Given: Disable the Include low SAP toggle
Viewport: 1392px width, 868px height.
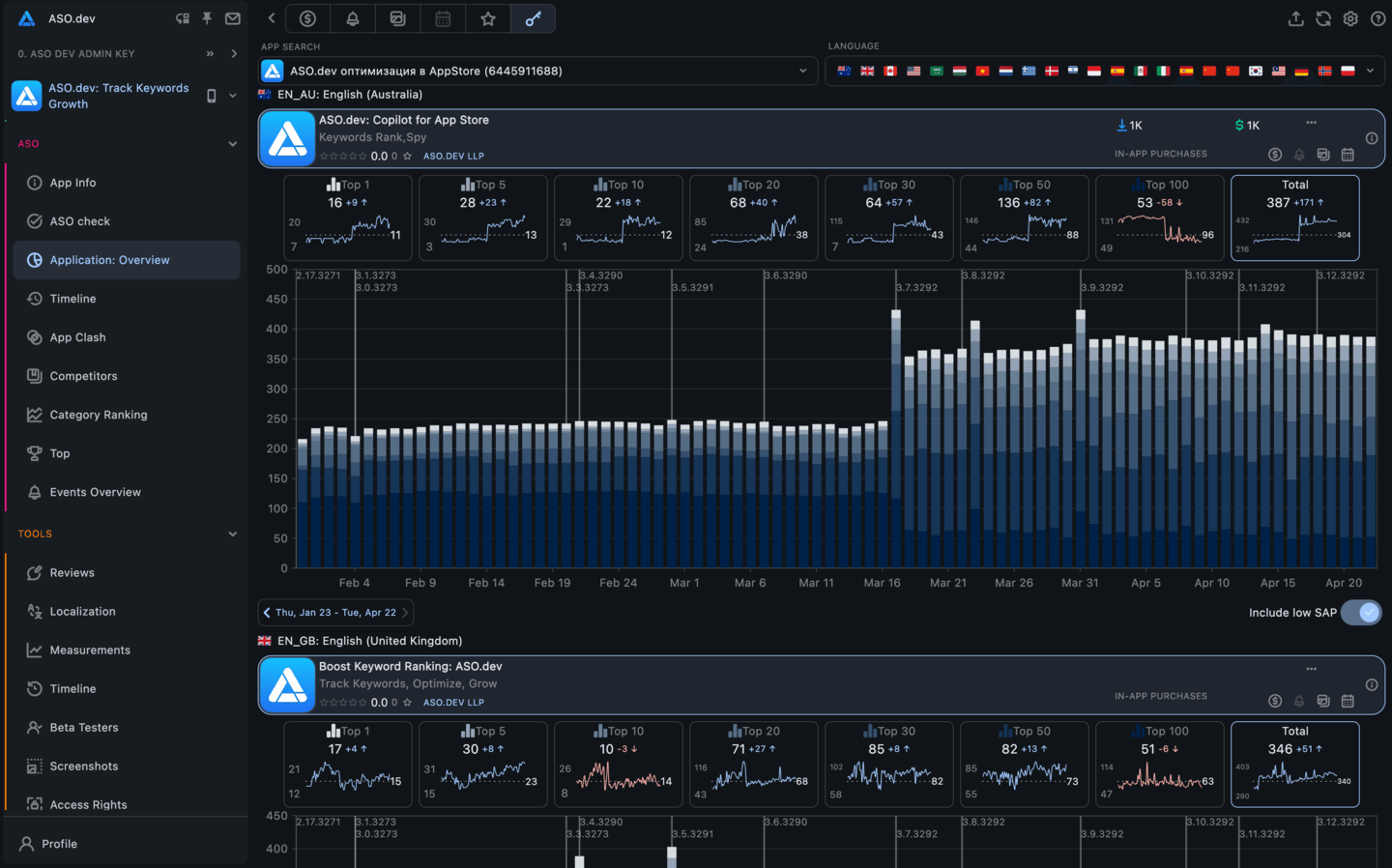Looking at the screenshot, I should (x=1360, y=612).
